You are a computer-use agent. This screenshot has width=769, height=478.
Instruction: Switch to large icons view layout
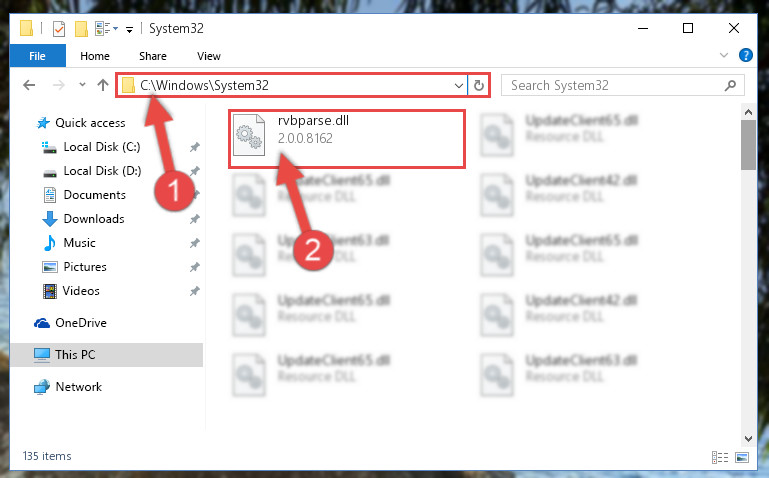(742, 457)
